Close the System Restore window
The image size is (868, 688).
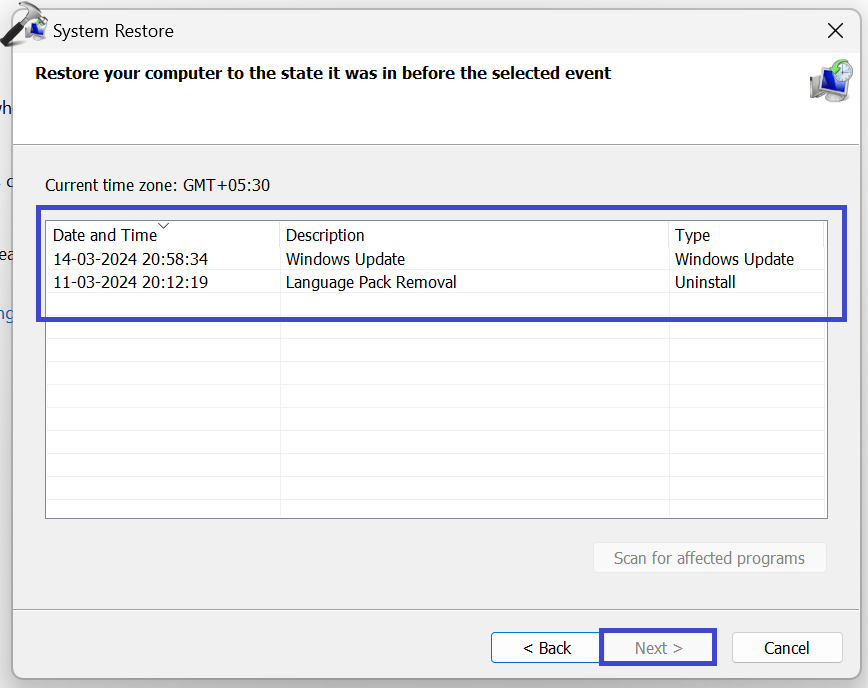(x=836, y=31)
